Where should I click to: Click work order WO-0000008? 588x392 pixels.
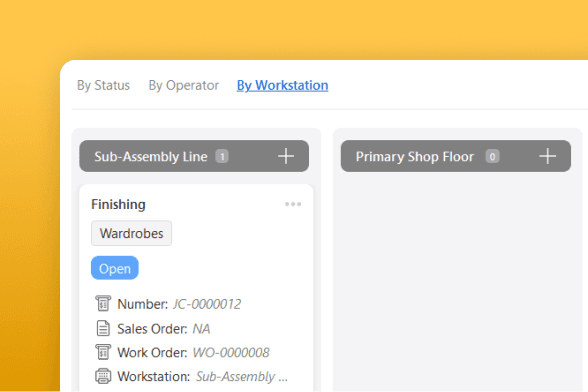click(x=231, y=353)
